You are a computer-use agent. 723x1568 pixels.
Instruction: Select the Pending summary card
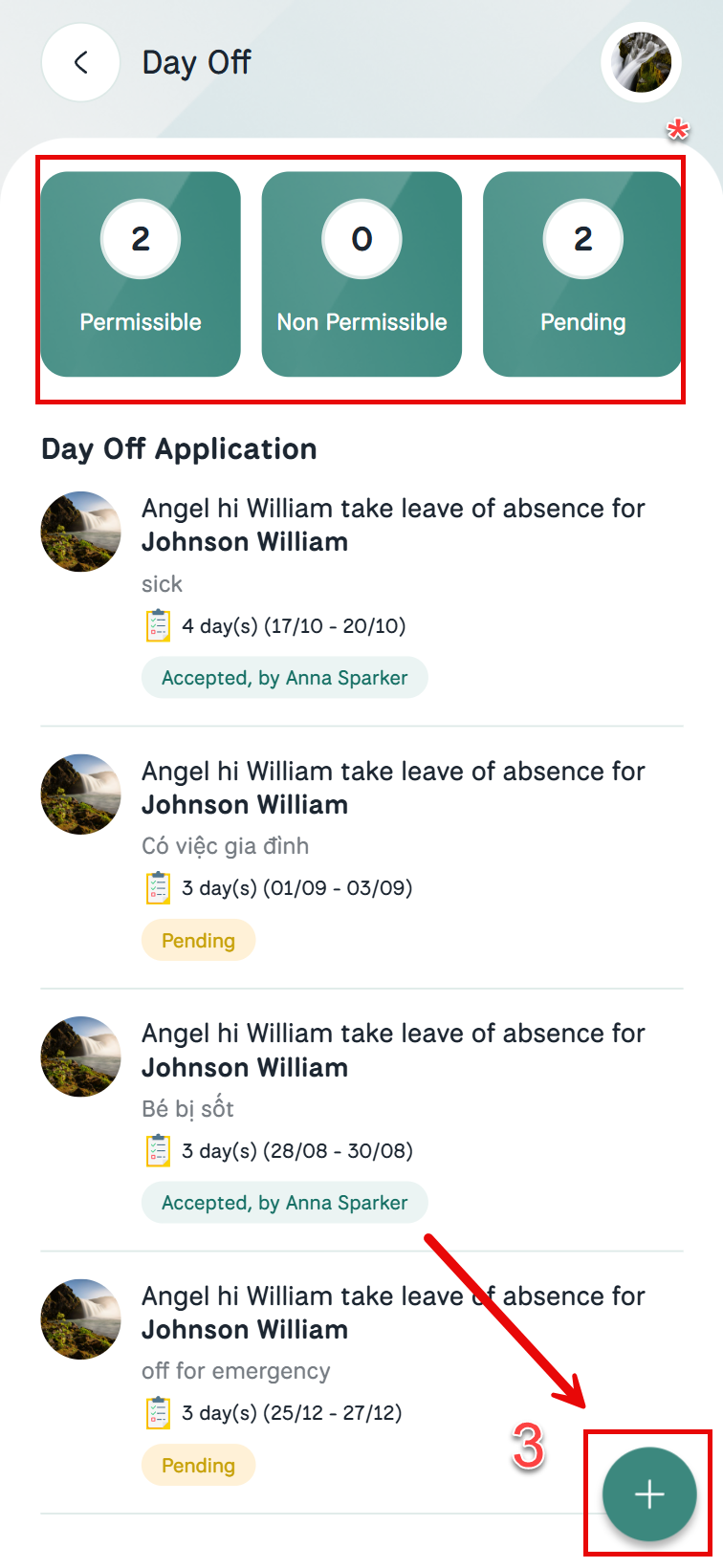582,274
